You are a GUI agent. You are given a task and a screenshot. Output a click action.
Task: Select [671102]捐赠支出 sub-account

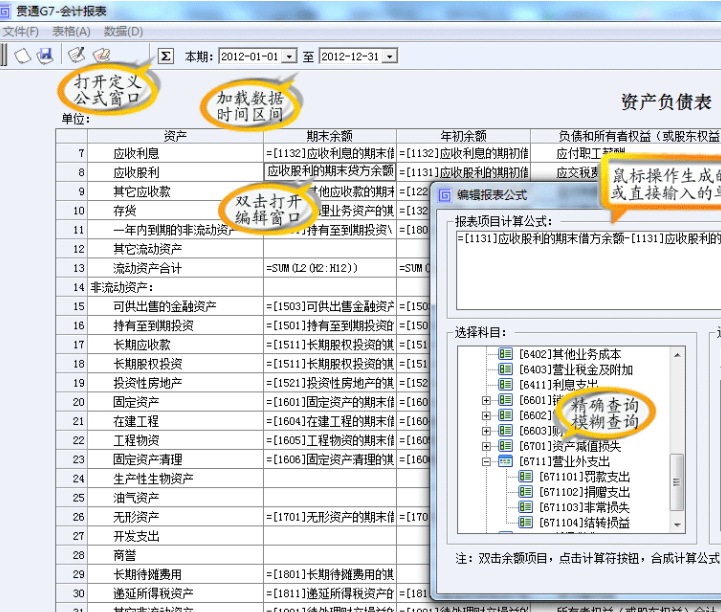(x=584, y=492)
